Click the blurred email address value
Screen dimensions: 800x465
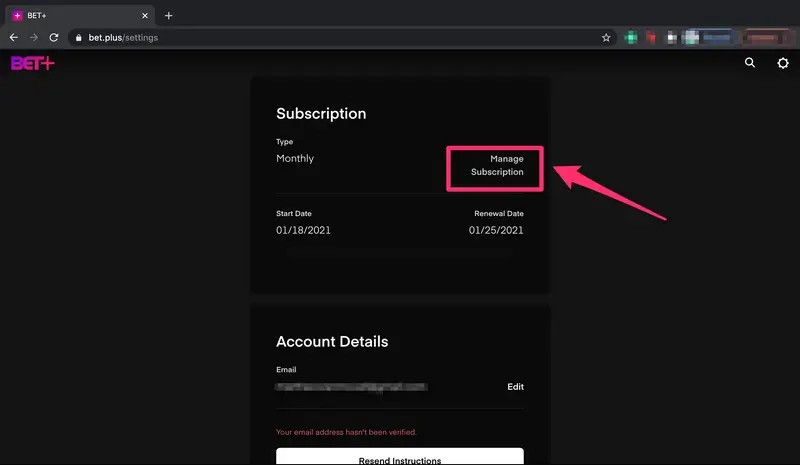(352, 387)
